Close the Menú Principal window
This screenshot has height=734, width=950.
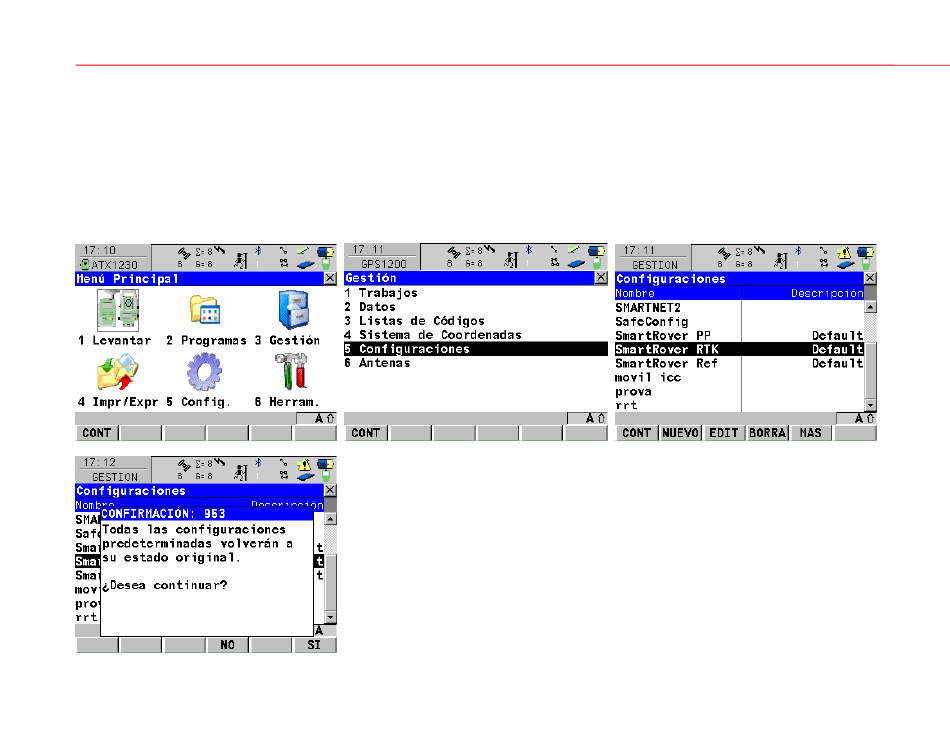coord(331,279)
